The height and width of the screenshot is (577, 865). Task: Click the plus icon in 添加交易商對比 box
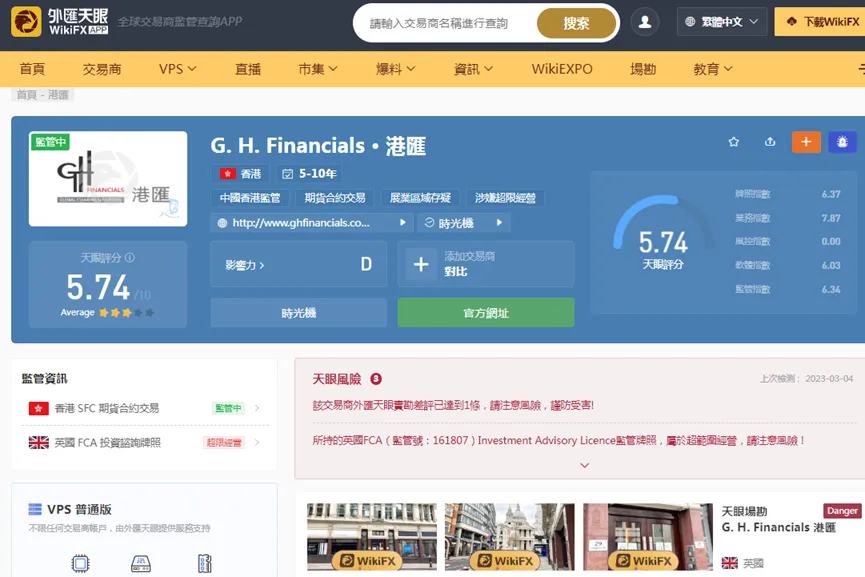point(421,264)
